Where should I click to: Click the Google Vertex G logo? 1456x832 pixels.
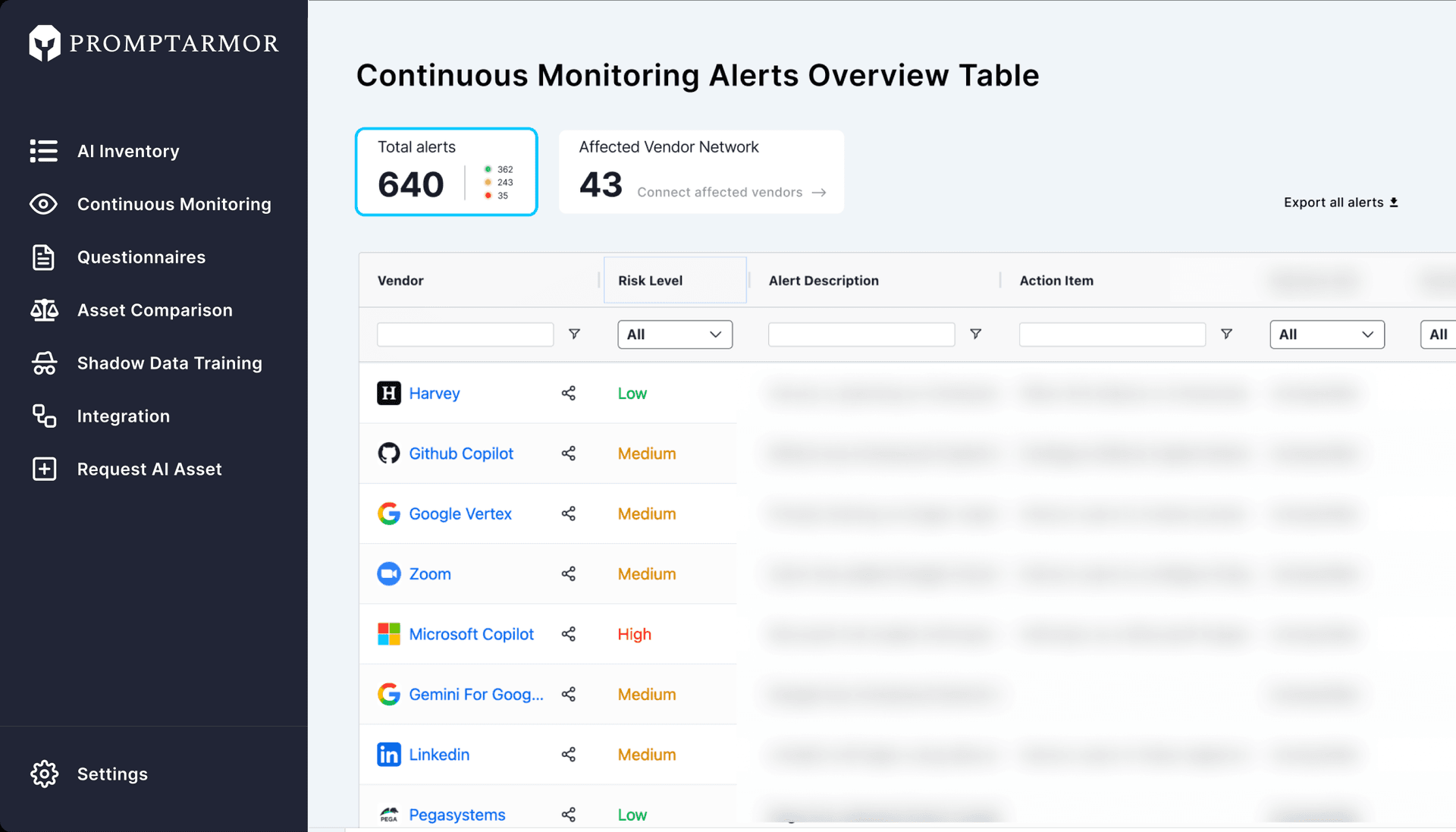(389, 513)
